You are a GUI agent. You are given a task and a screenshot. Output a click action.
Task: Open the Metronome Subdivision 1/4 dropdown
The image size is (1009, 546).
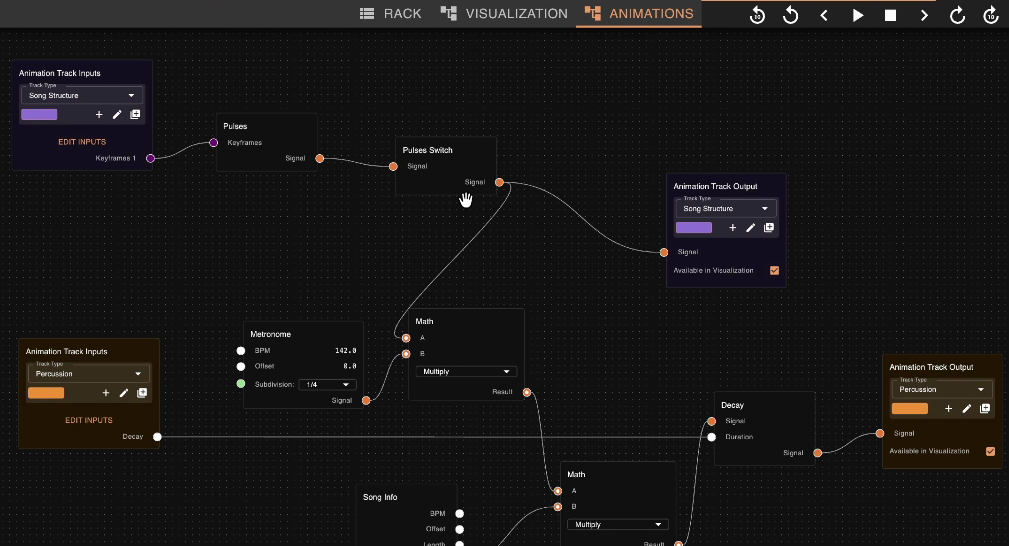(x=328, y=384)
